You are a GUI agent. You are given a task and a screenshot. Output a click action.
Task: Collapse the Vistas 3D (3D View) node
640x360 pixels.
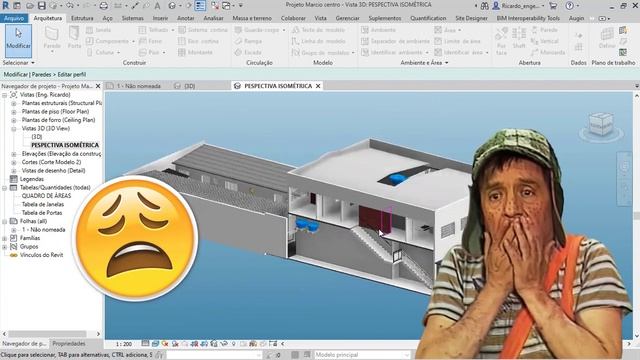[x=13, y=129]
